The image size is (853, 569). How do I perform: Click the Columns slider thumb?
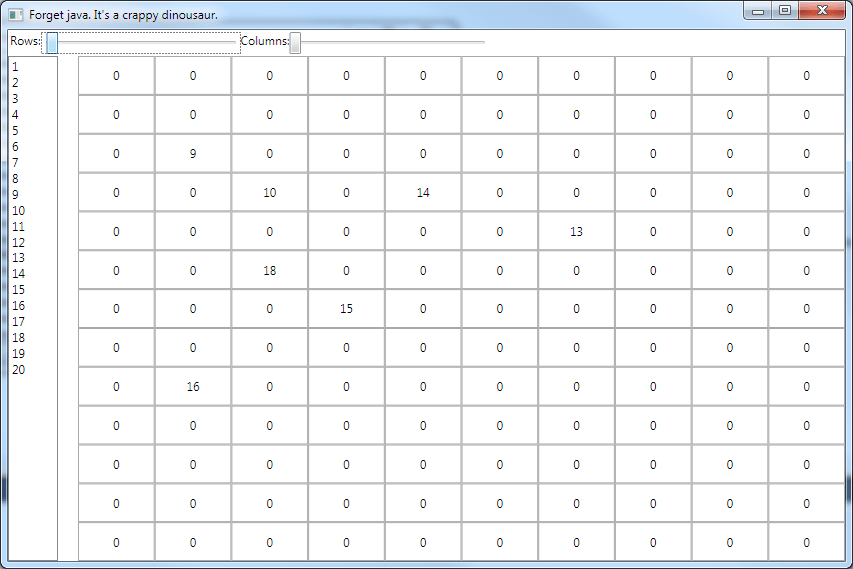(295, 42)
